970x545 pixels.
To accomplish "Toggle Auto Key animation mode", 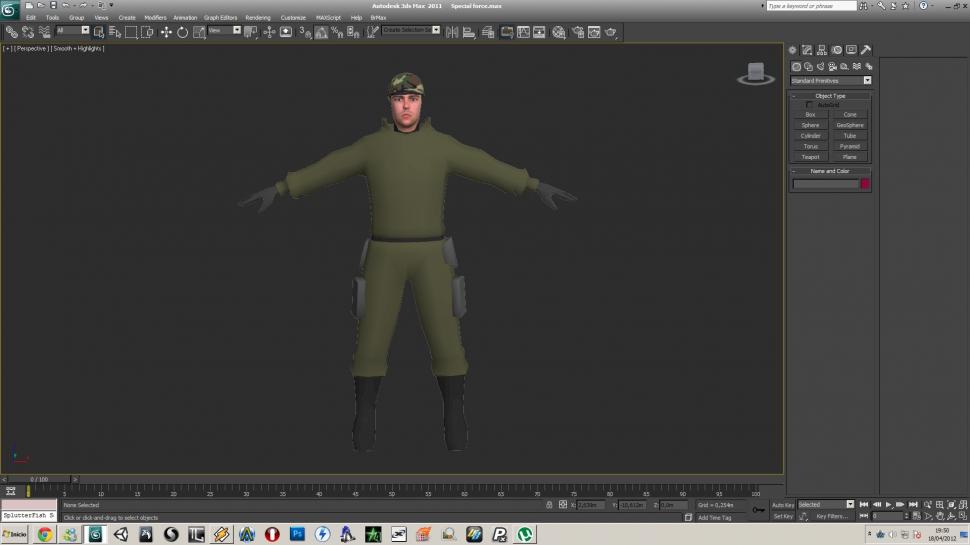I will [x=783, y=505].
